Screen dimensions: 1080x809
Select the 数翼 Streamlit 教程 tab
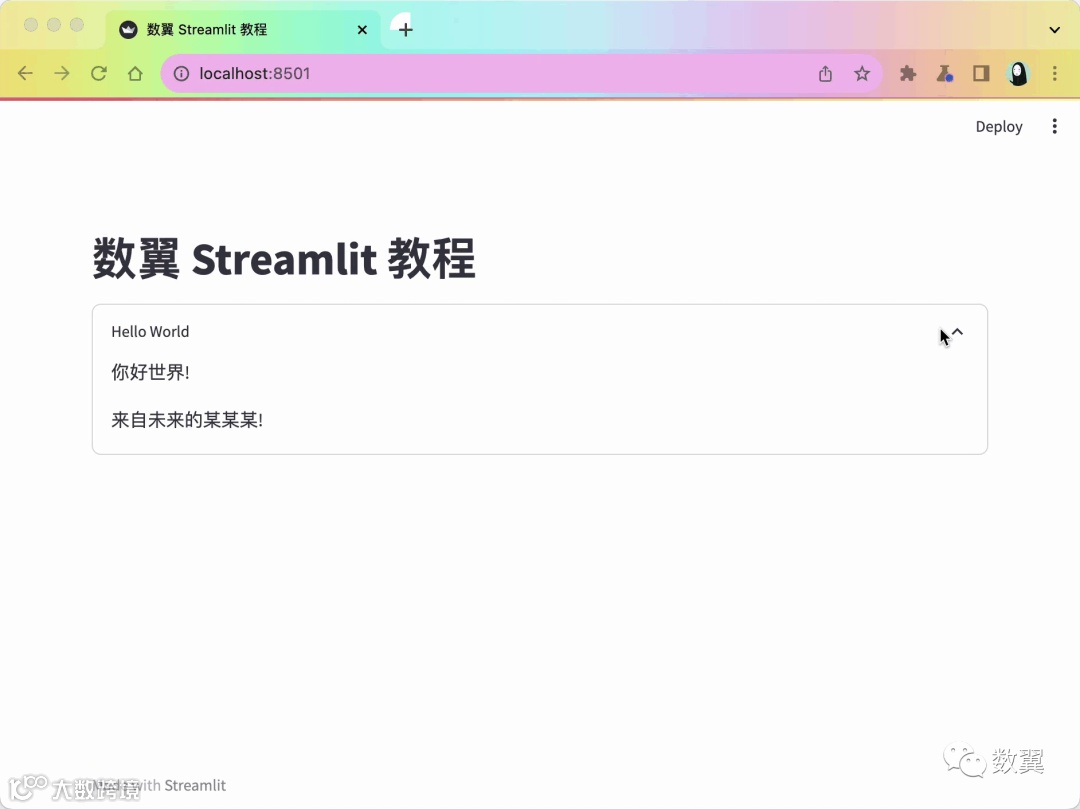[242, 30]
